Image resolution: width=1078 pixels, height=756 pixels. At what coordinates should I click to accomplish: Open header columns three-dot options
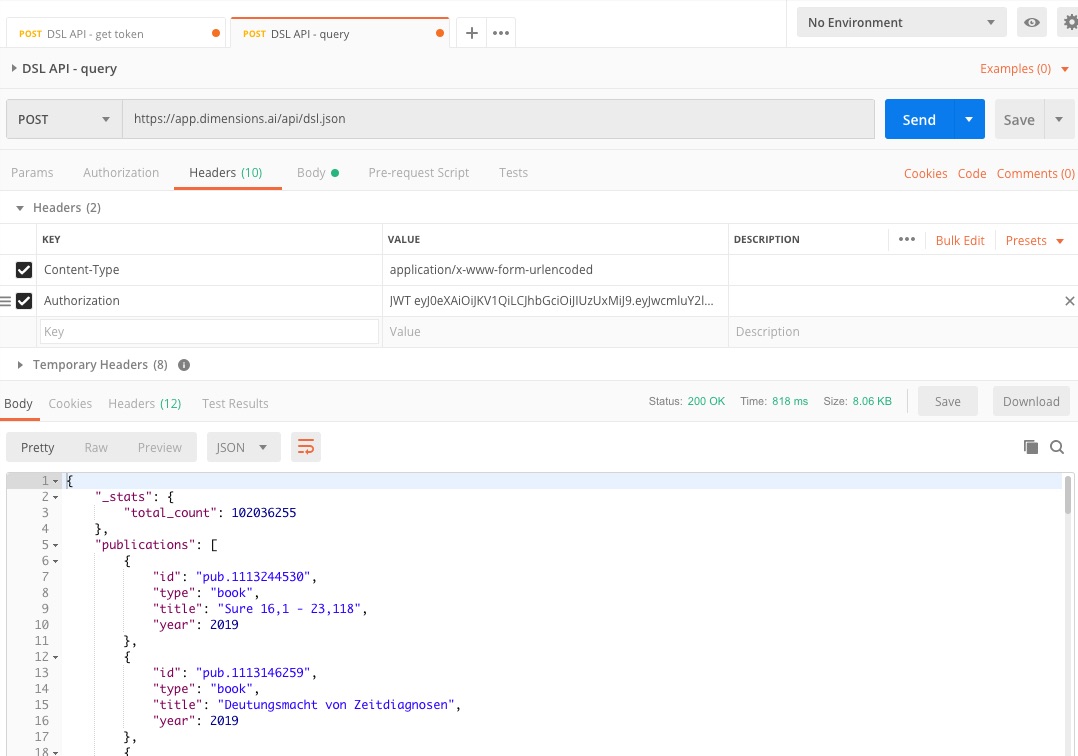[x=907, y=239]
